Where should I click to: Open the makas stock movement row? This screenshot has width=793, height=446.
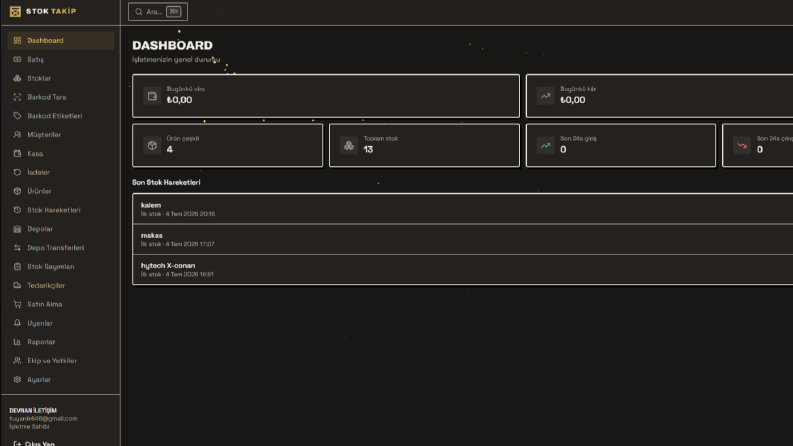tap(463, 239)
